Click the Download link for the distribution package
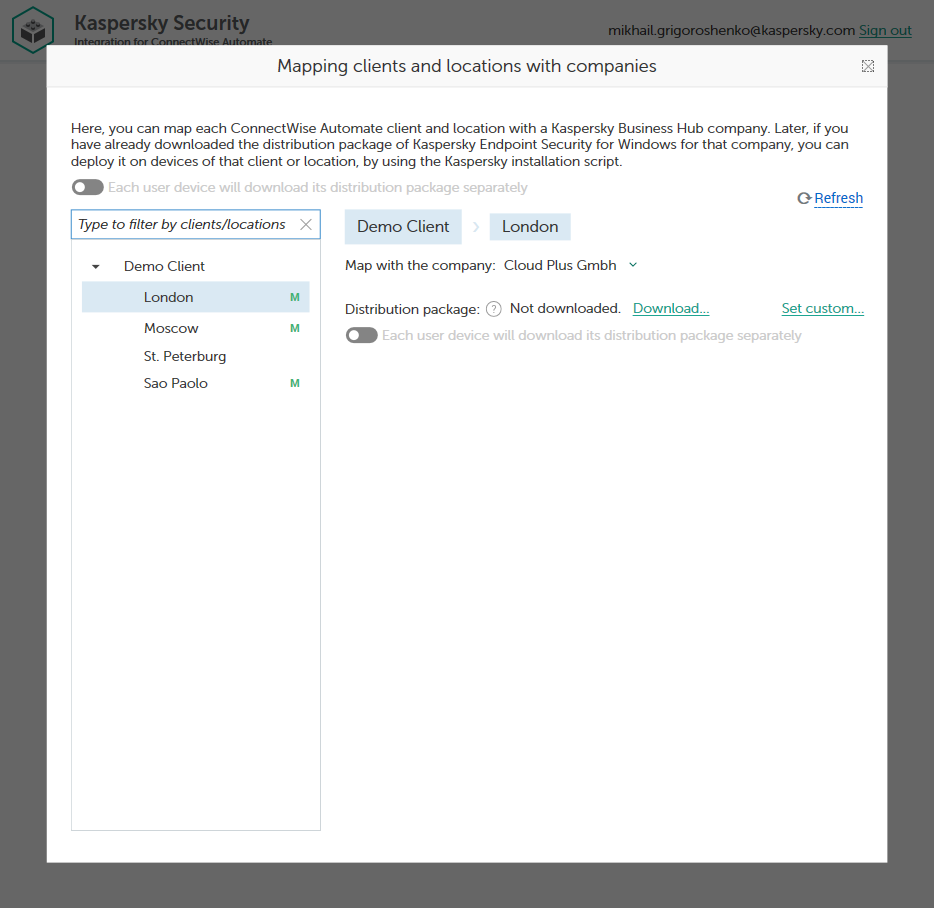The height and width of the screenshot is (908, 934). click(670, 308)
